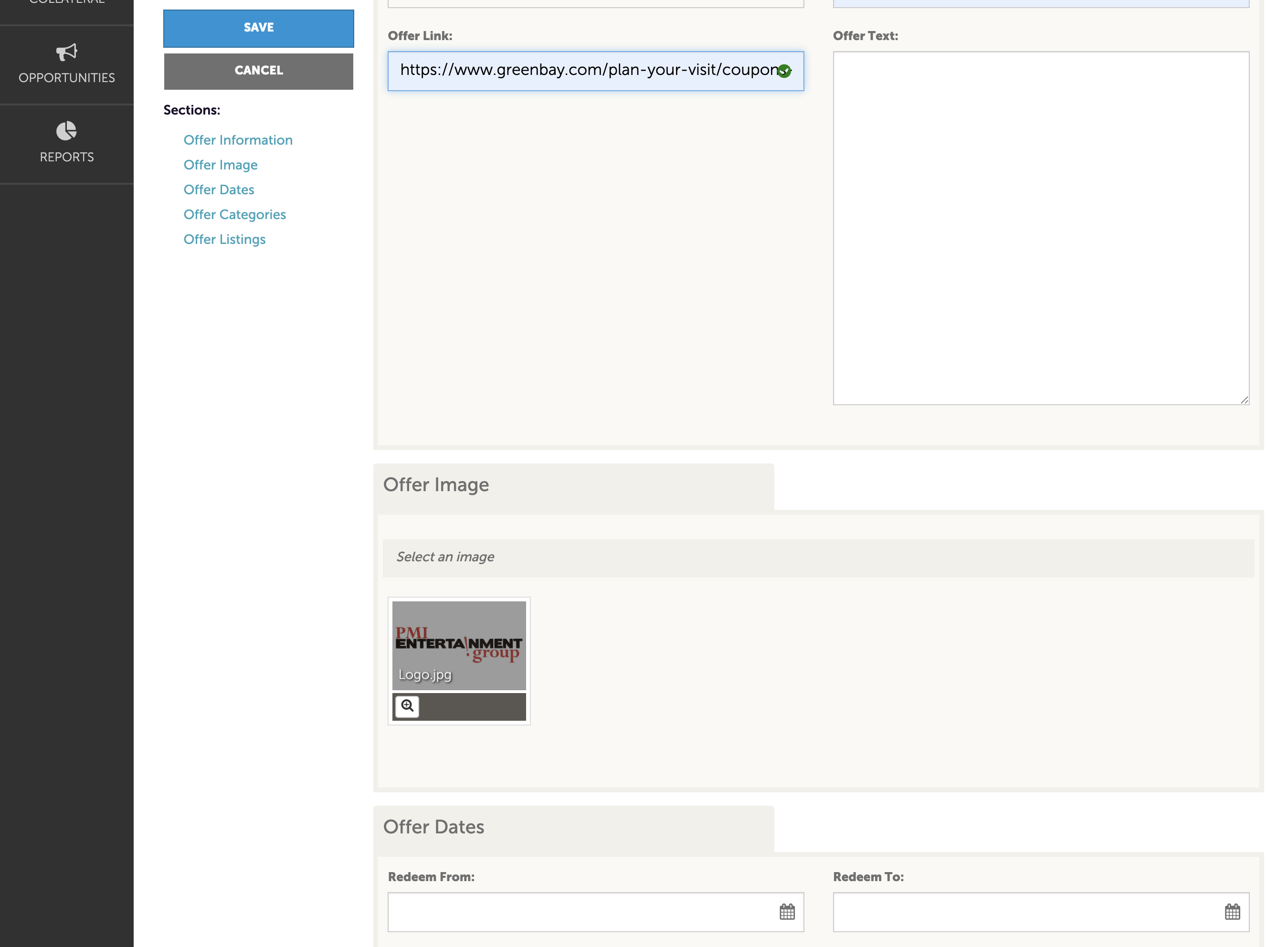1288x947 pixels.
Task: Click the magnifier icon under Logo.jpg
Action: click(407, 705)
